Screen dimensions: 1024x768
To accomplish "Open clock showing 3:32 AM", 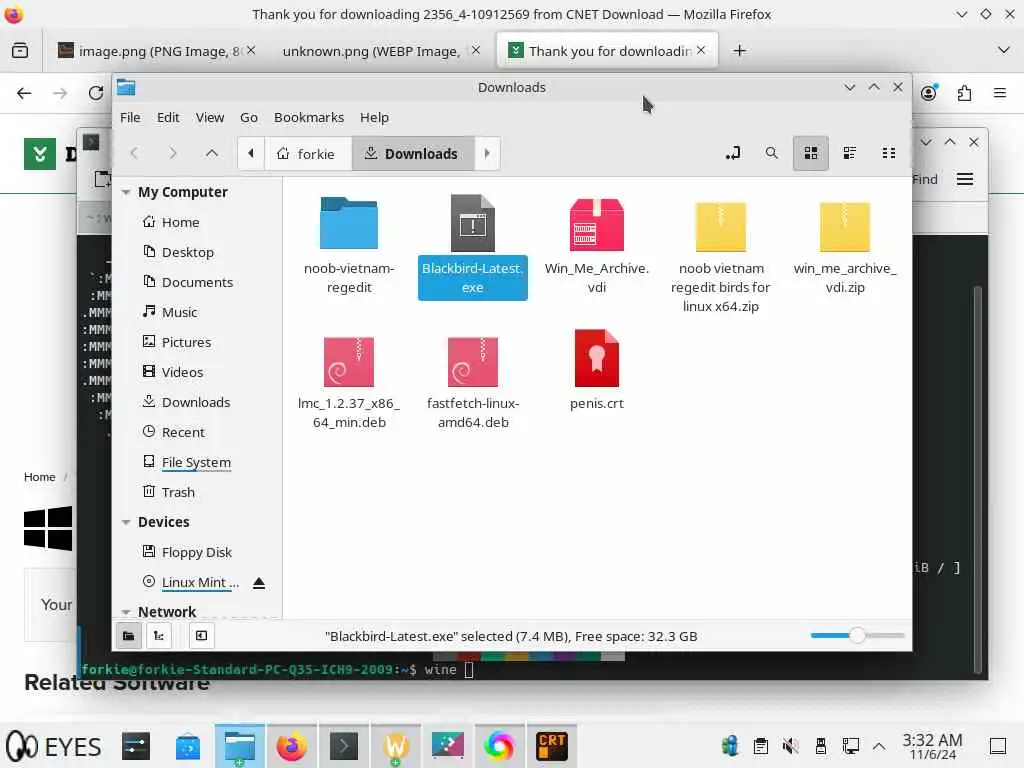I will [x=932, y=746].
